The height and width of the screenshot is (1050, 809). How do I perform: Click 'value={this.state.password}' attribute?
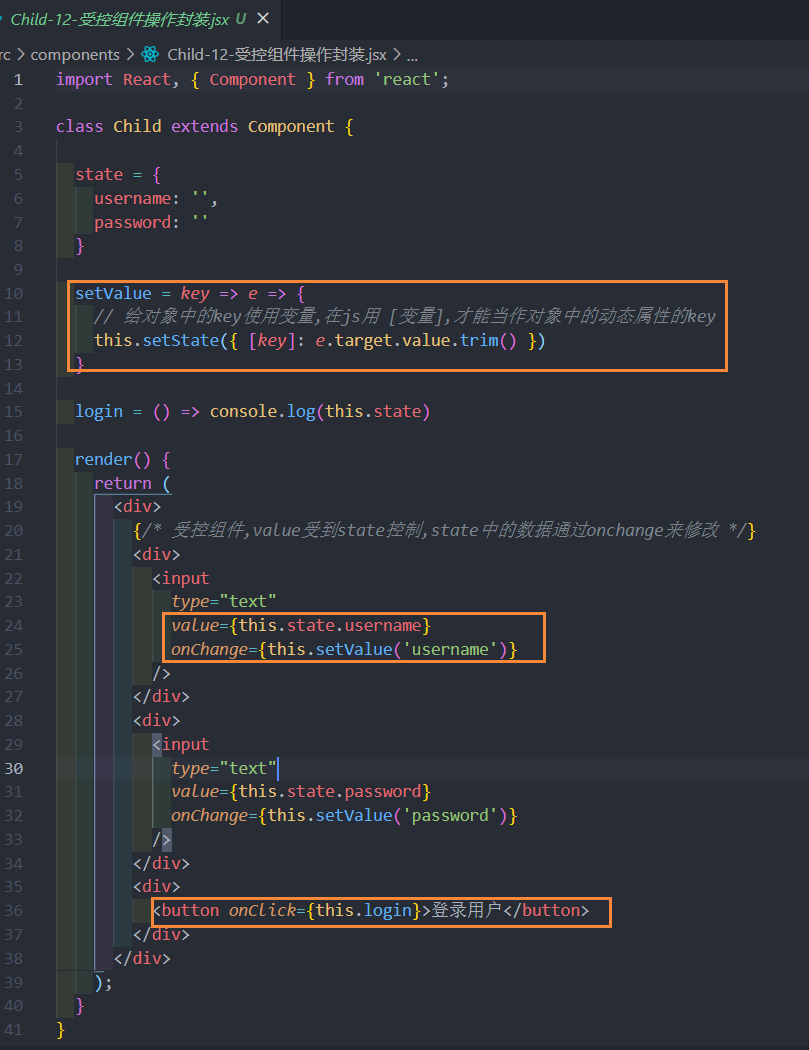click(301, 792)
